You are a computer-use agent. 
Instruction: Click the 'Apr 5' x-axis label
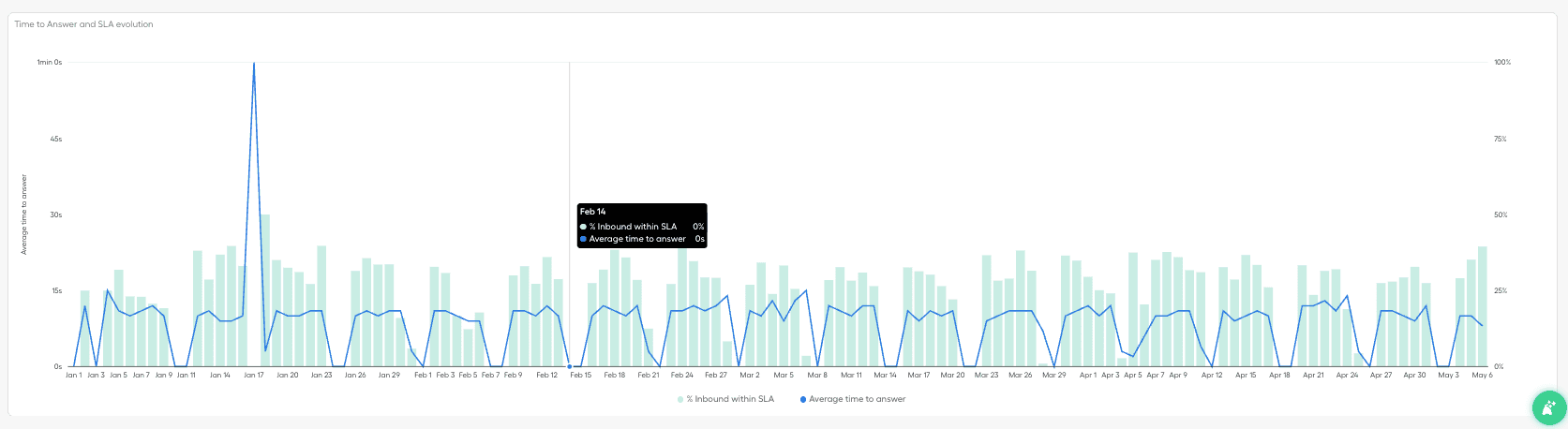coord(1133,375)
